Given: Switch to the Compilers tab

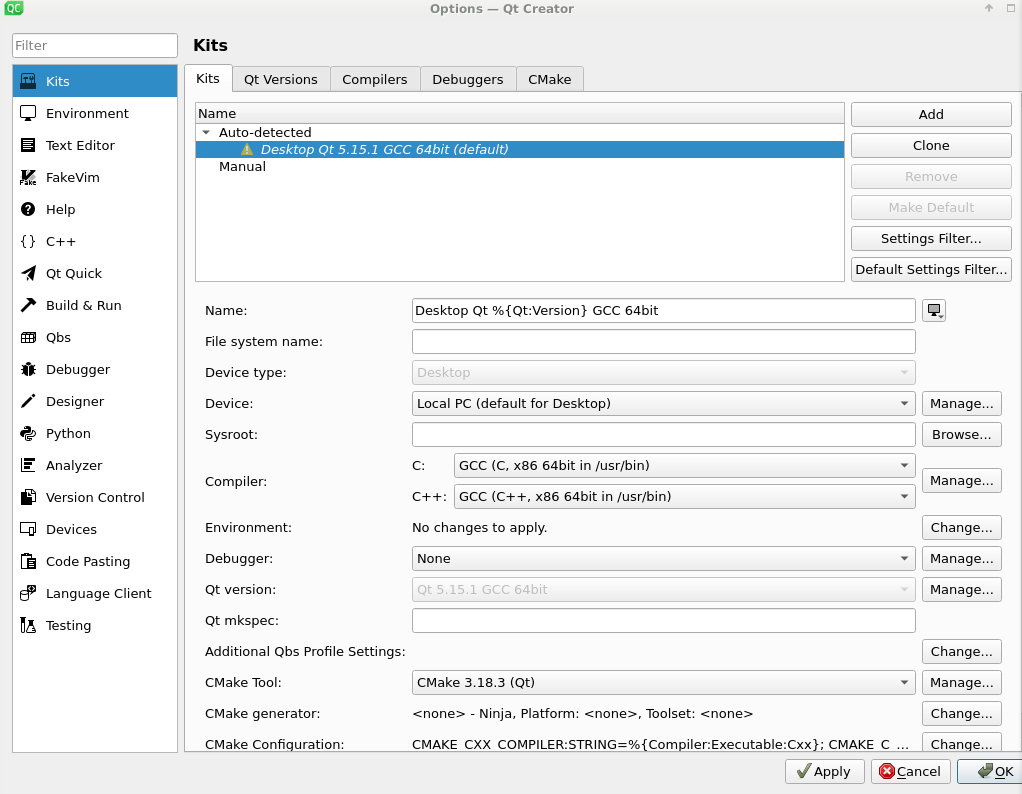Looking at the screenshot, I should click(375, 80).
